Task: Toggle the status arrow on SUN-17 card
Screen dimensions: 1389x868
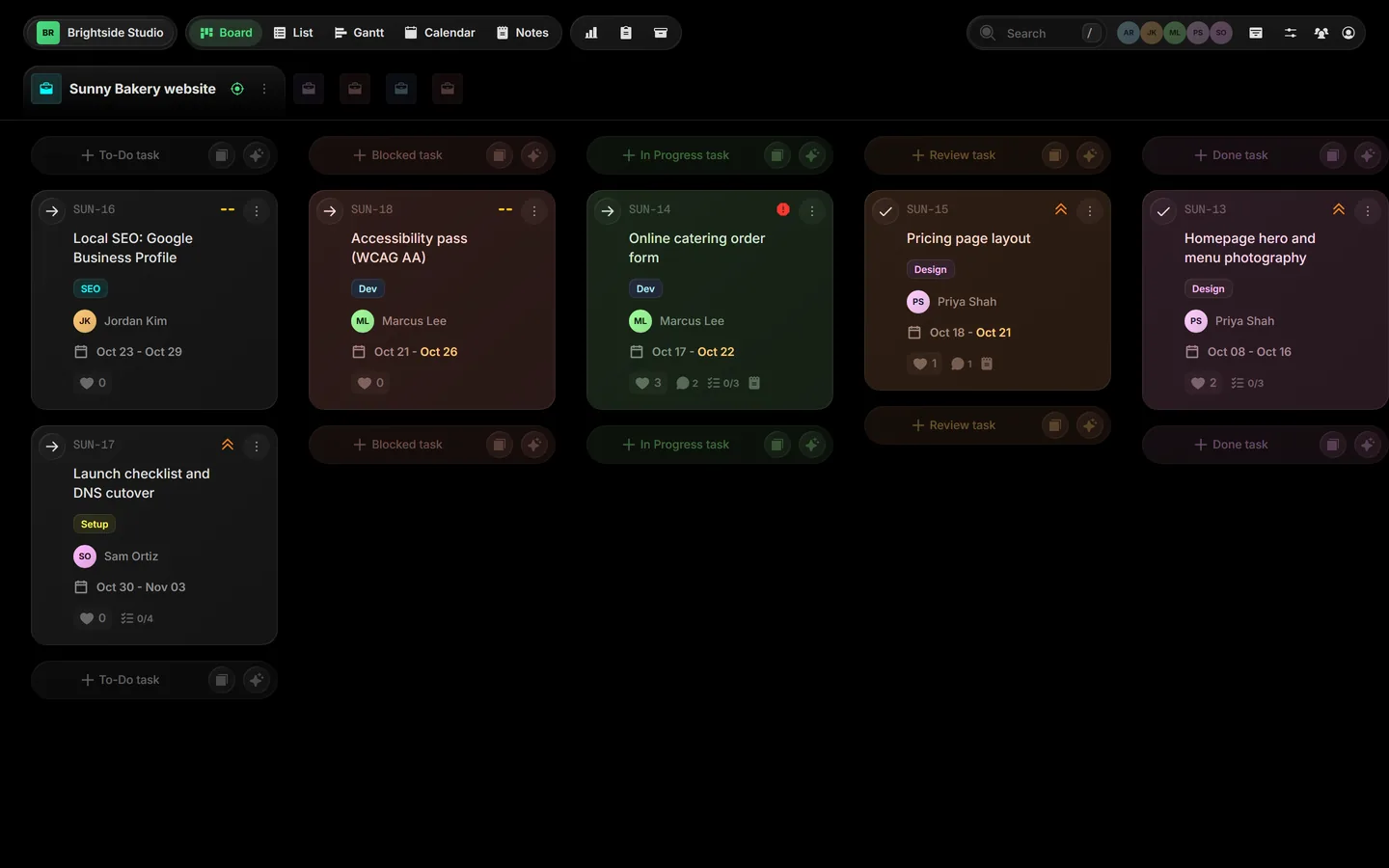Action: 52,447
